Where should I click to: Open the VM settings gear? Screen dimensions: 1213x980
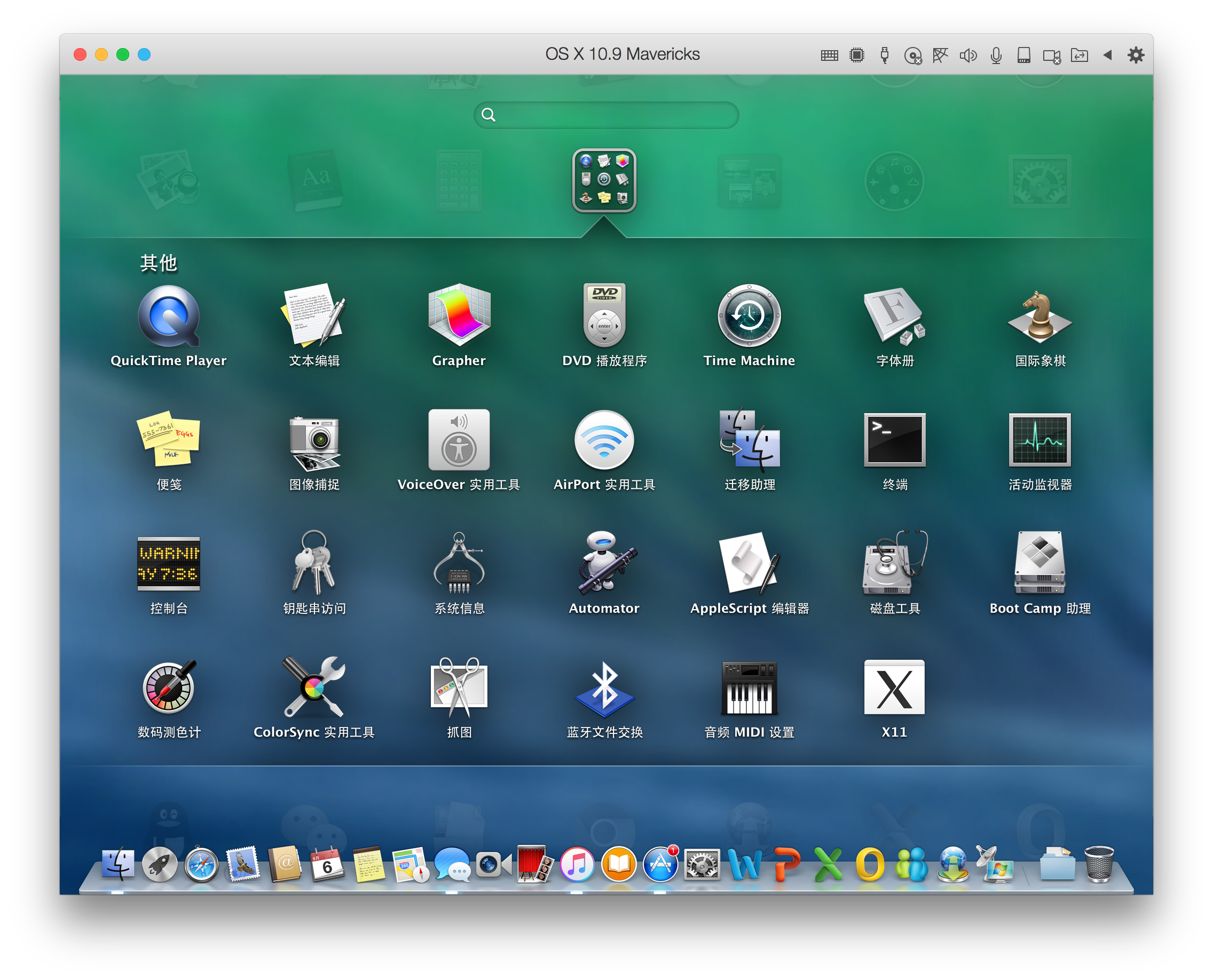pyautogui.click(x=1136, y=56)
